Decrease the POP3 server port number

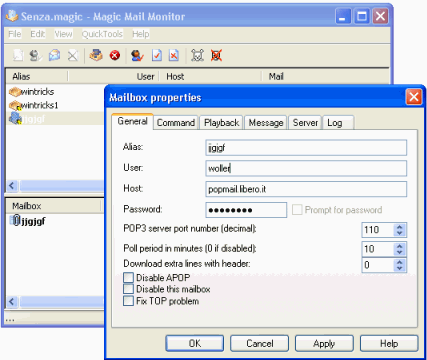pyautogui.click(x=400, y=233)
